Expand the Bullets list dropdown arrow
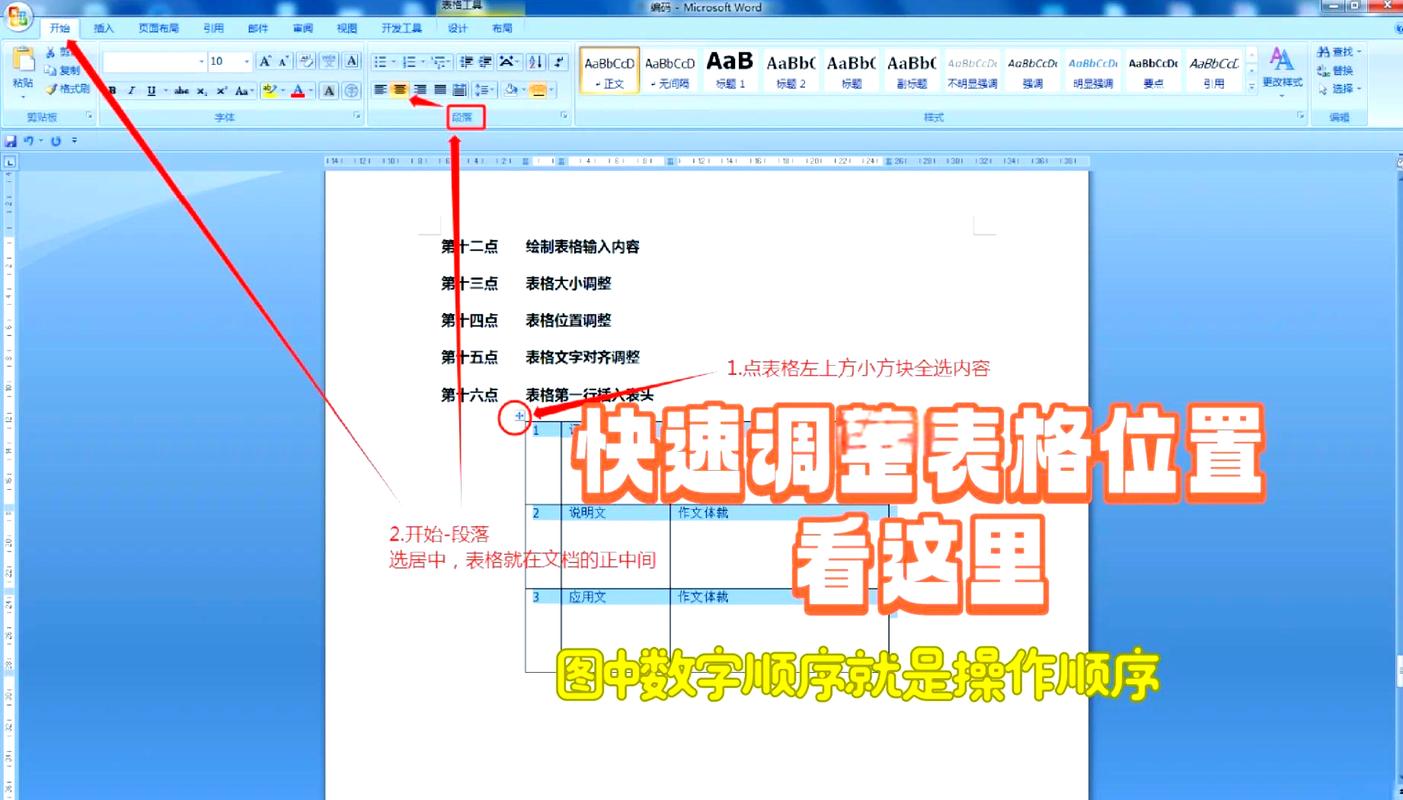Viewport: 1403px width, 800px height. 394,62
